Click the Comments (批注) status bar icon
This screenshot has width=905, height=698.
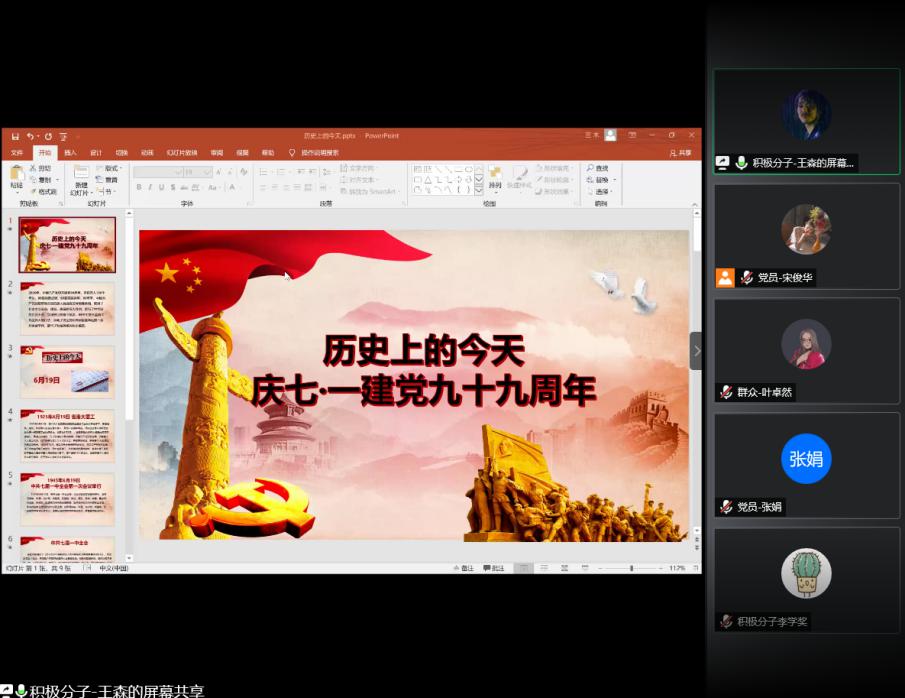point(494,568)
